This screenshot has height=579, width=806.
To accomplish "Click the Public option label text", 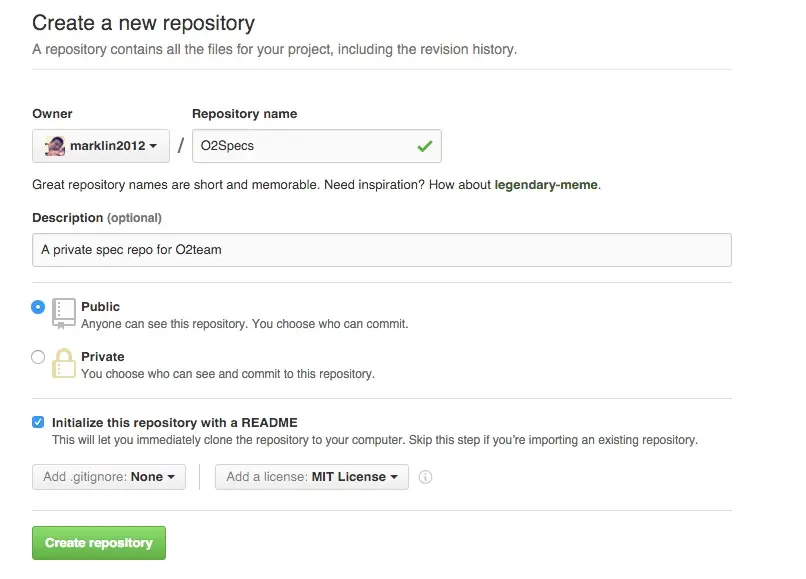I will point(101,306).
